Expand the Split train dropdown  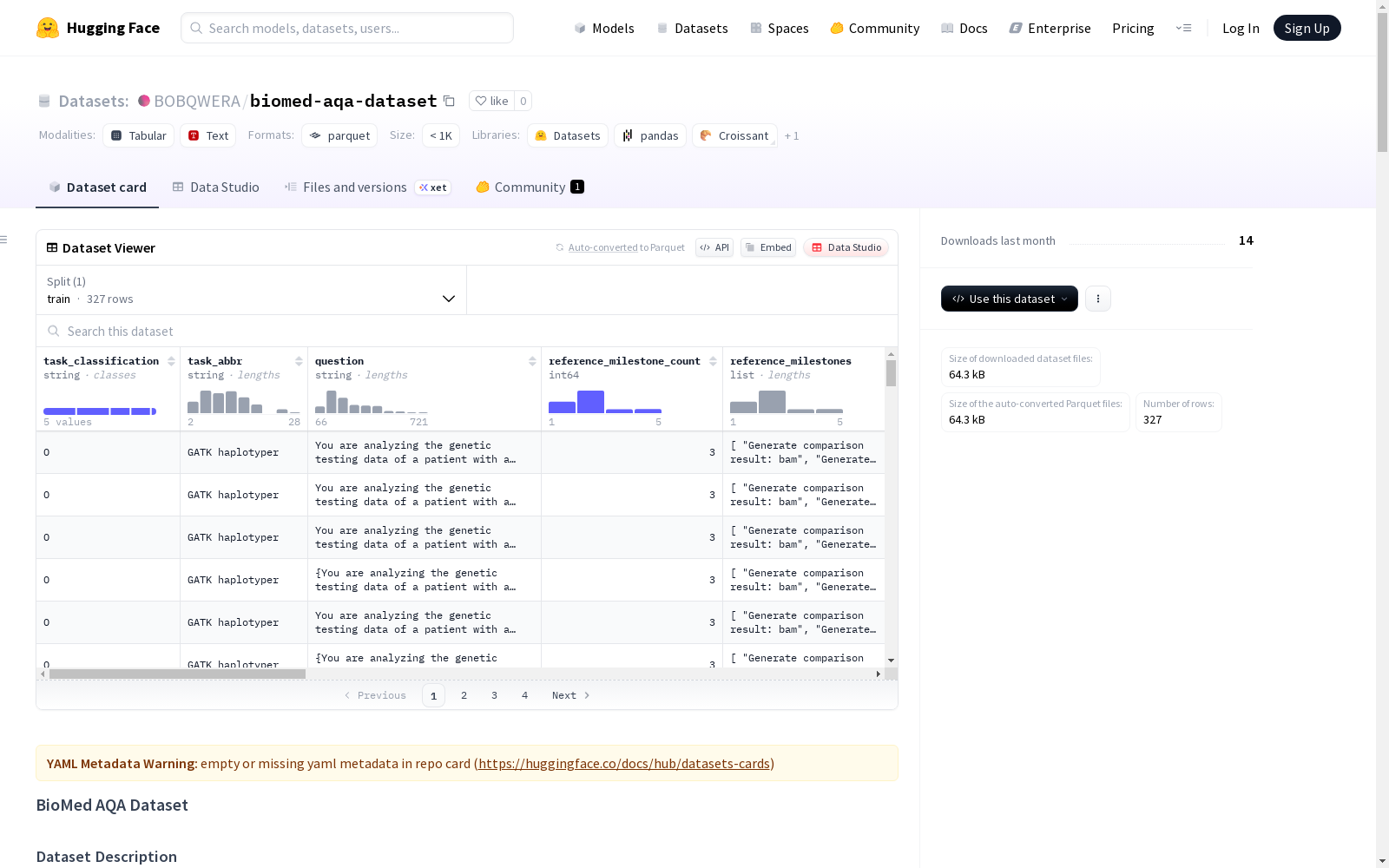click(252, 290)
